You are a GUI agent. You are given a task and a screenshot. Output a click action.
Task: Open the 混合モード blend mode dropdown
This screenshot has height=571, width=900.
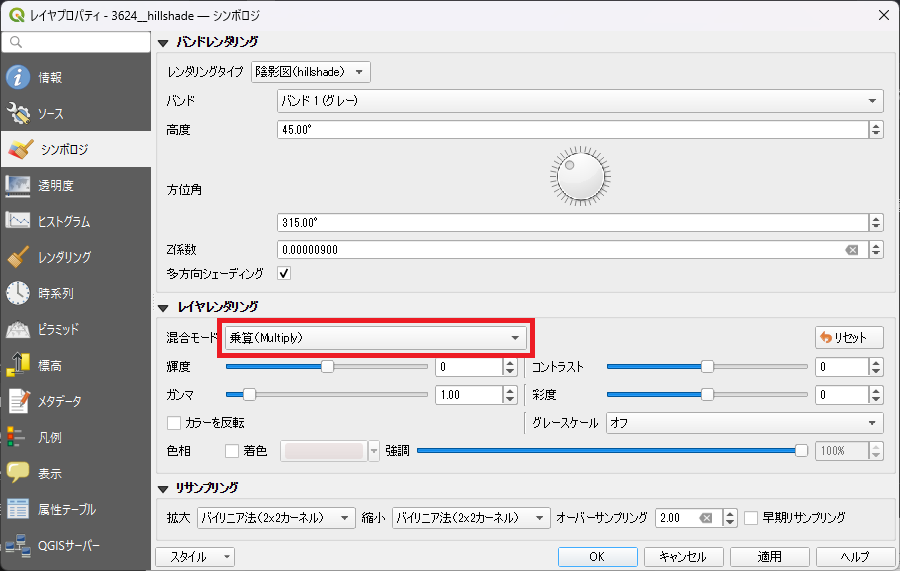coord(375,338)
